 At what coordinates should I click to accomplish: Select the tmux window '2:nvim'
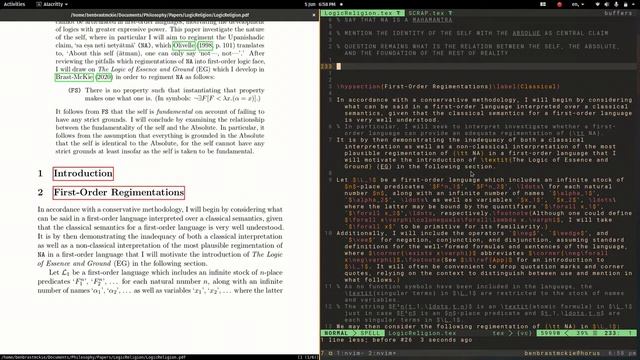click(382, 353)
